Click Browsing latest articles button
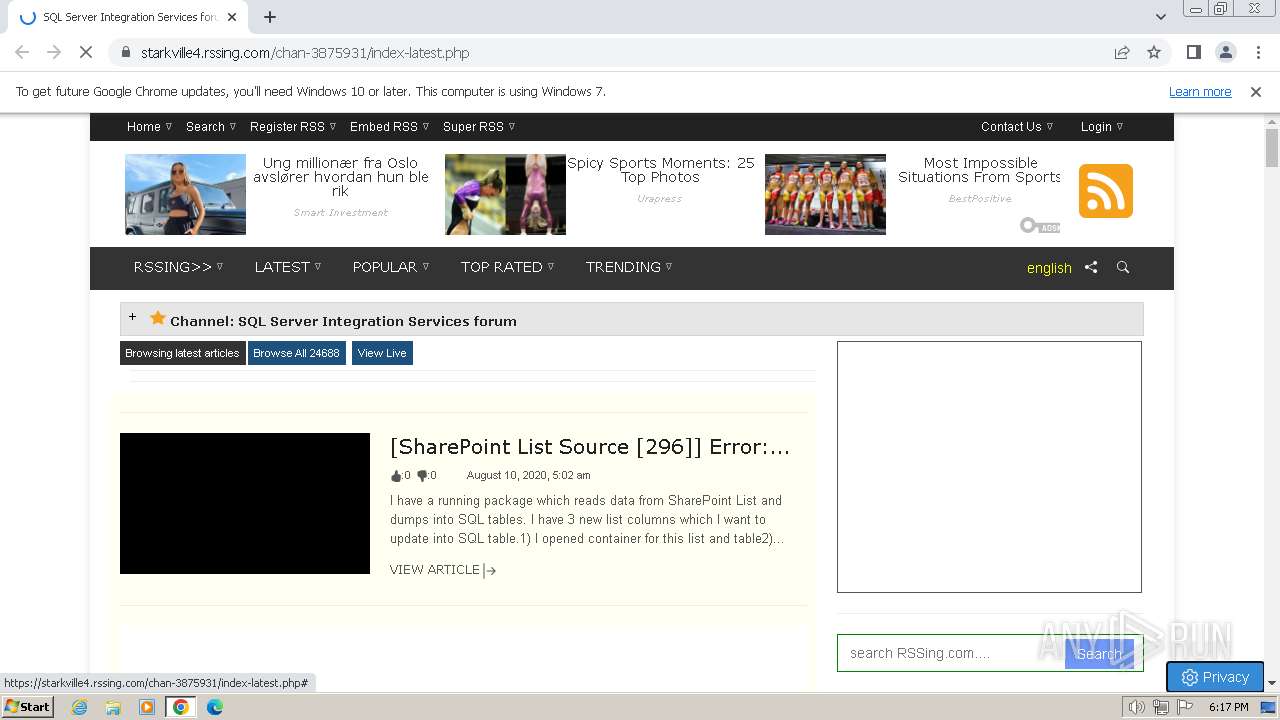1280x720 pixels. [x=182, y=353]
